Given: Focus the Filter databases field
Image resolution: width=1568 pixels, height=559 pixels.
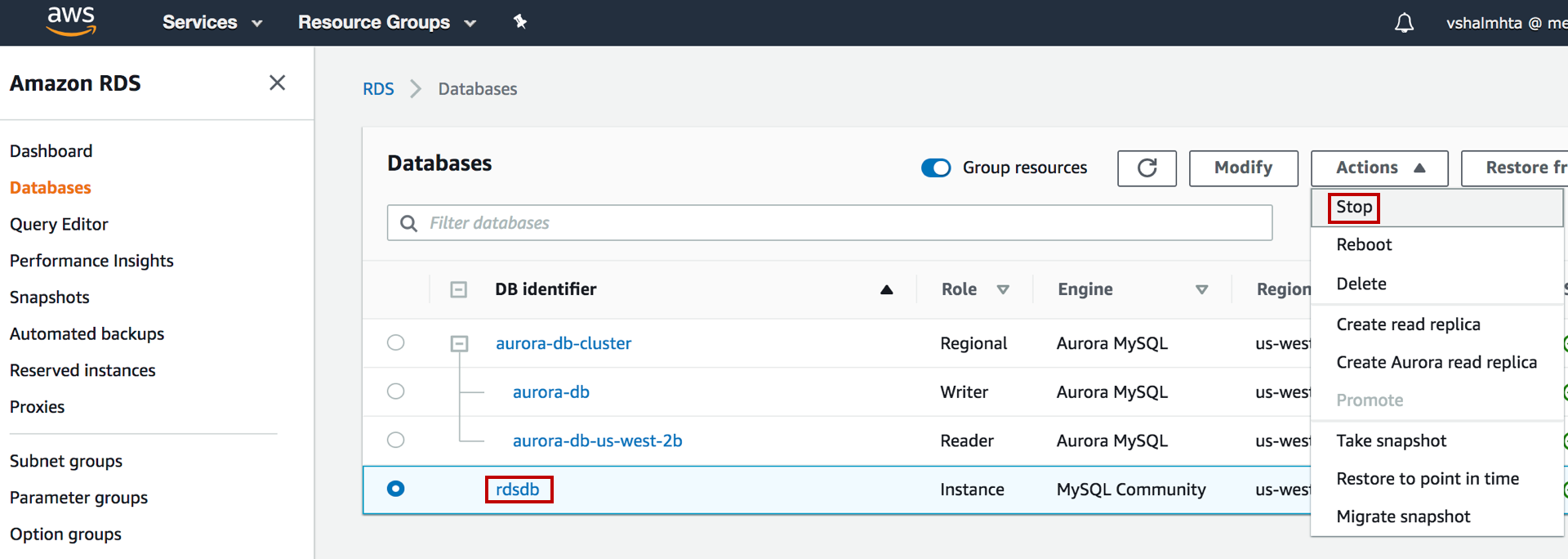Looking at the screenshot, I should pyautogui.click(x=830, y=223).
